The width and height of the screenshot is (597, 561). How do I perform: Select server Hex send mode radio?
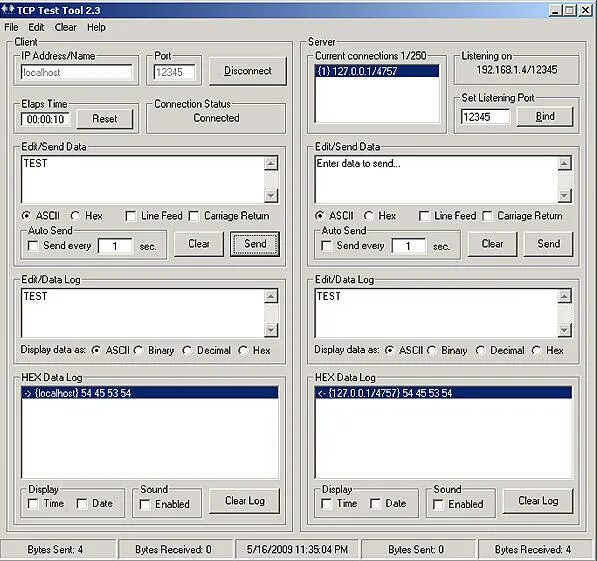369,216
